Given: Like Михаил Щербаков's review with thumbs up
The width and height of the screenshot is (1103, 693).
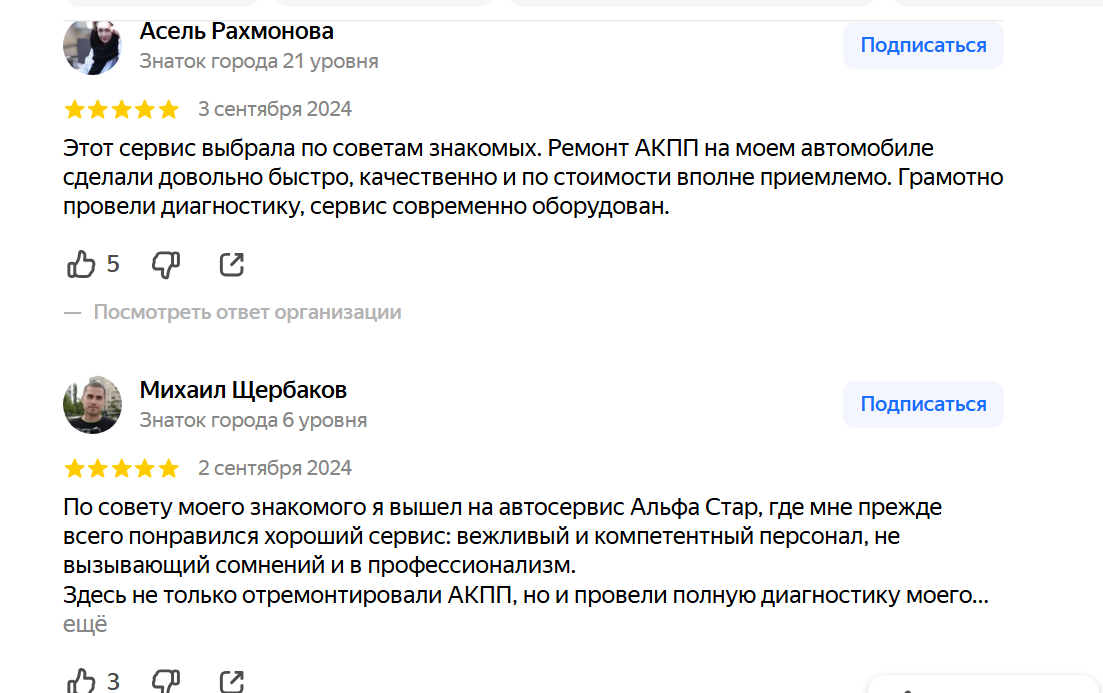Looking at the screenshot, I should point(81,681).
